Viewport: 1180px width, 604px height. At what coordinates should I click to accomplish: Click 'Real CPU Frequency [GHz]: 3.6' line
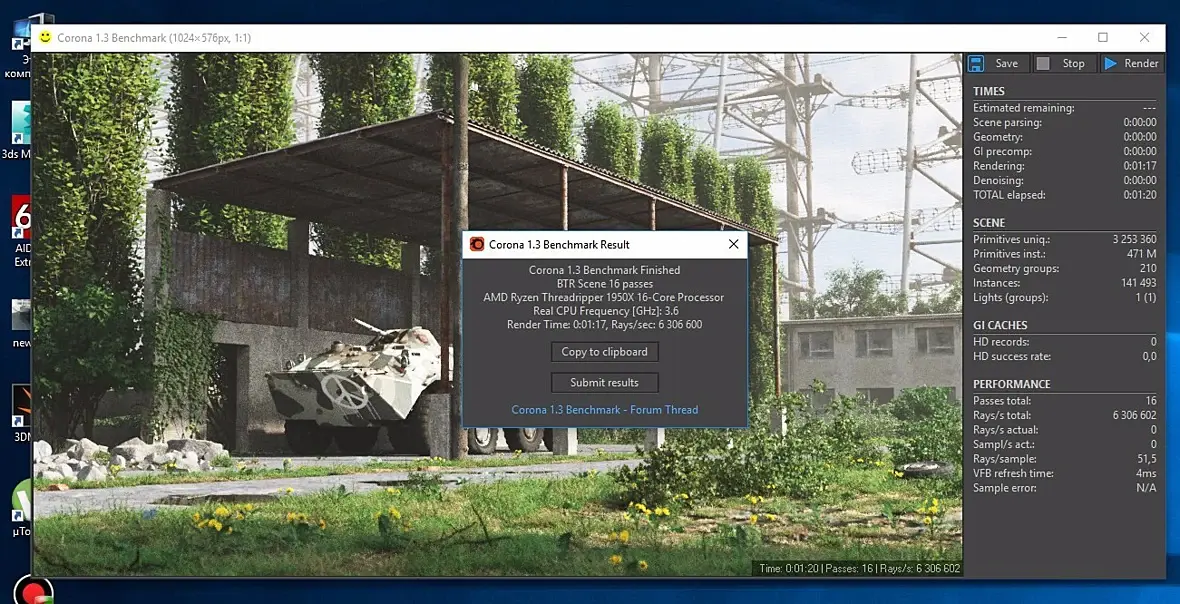(x=604, y=311)
